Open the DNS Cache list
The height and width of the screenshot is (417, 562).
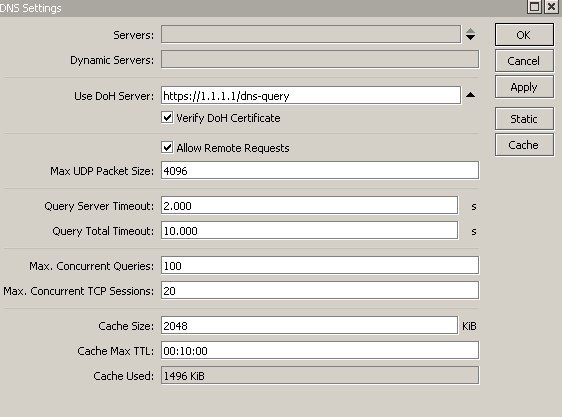click(x=524, y=145)
